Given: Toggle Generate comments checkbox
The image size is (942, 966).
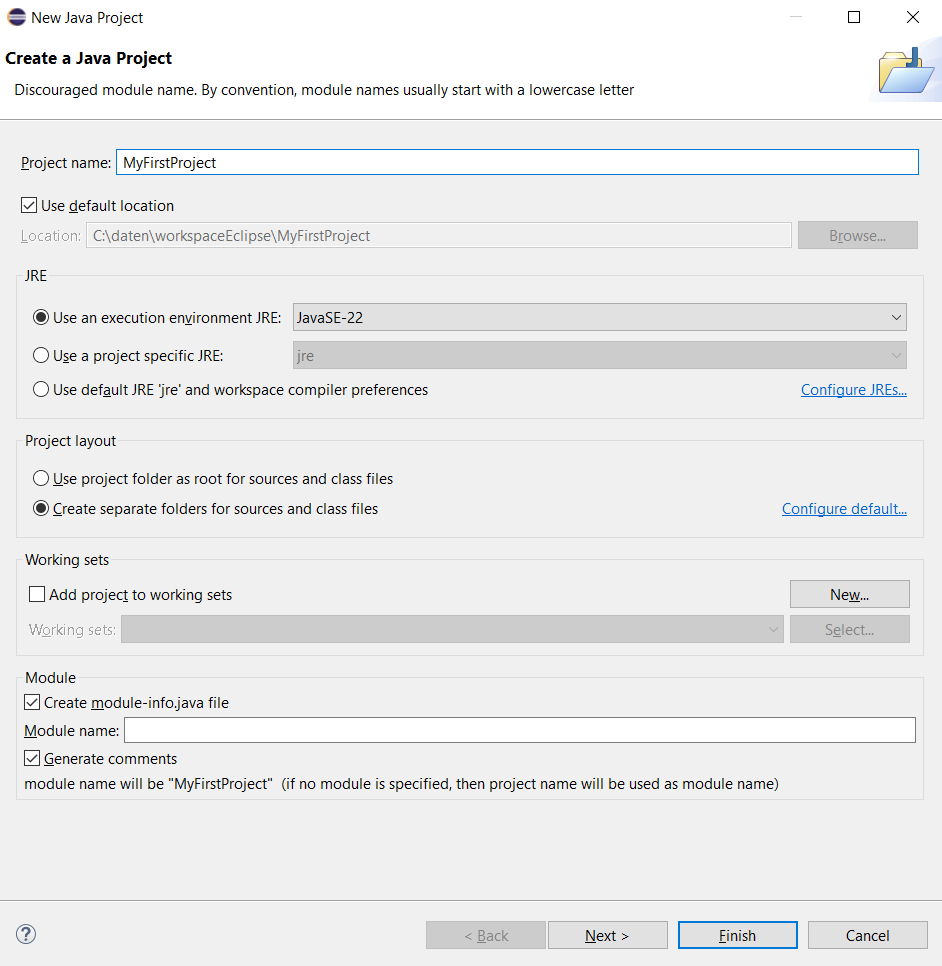Looking at the screenshot, I should coord(33,759).
